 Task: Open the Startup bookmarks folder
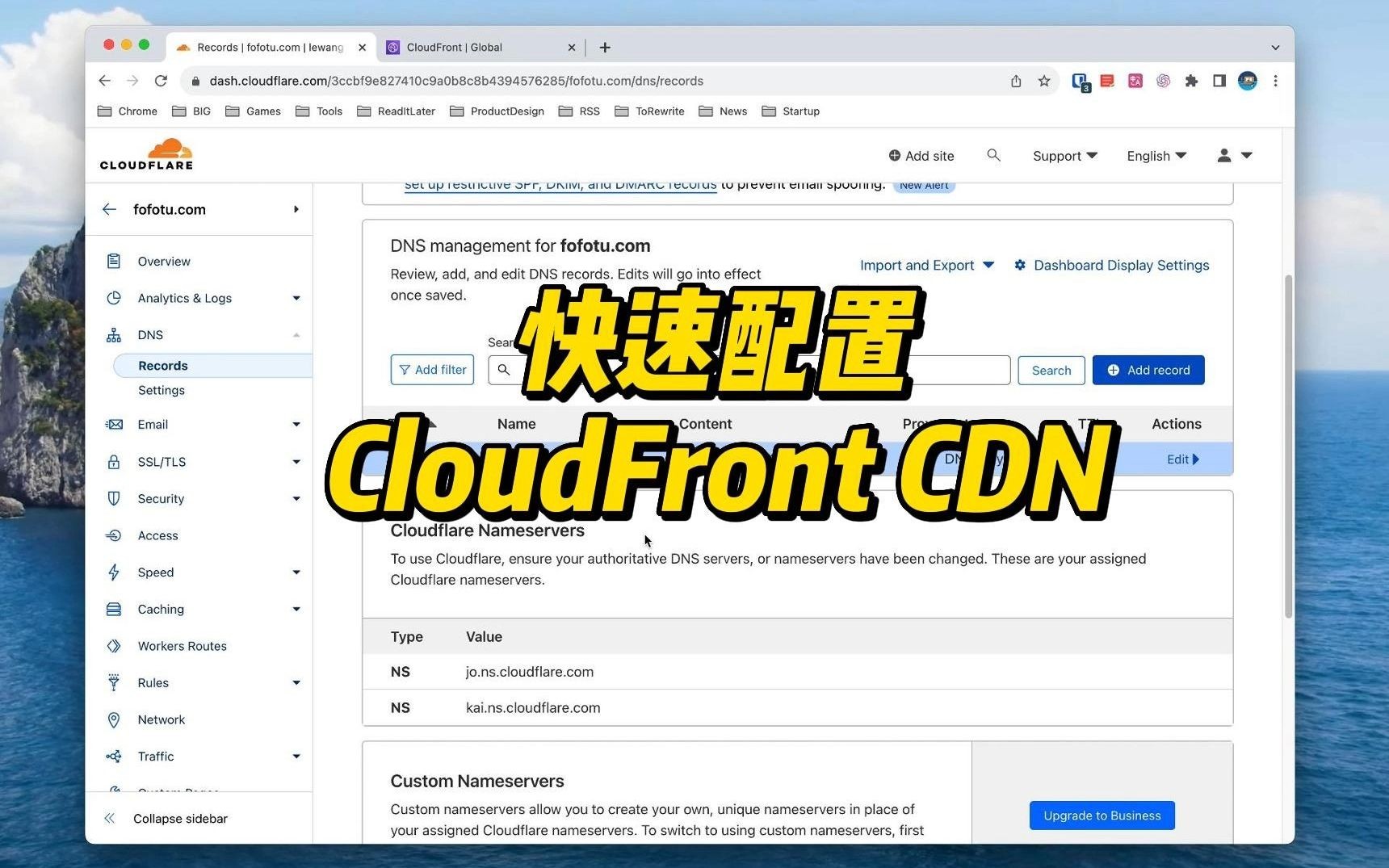tap(791, 111)
